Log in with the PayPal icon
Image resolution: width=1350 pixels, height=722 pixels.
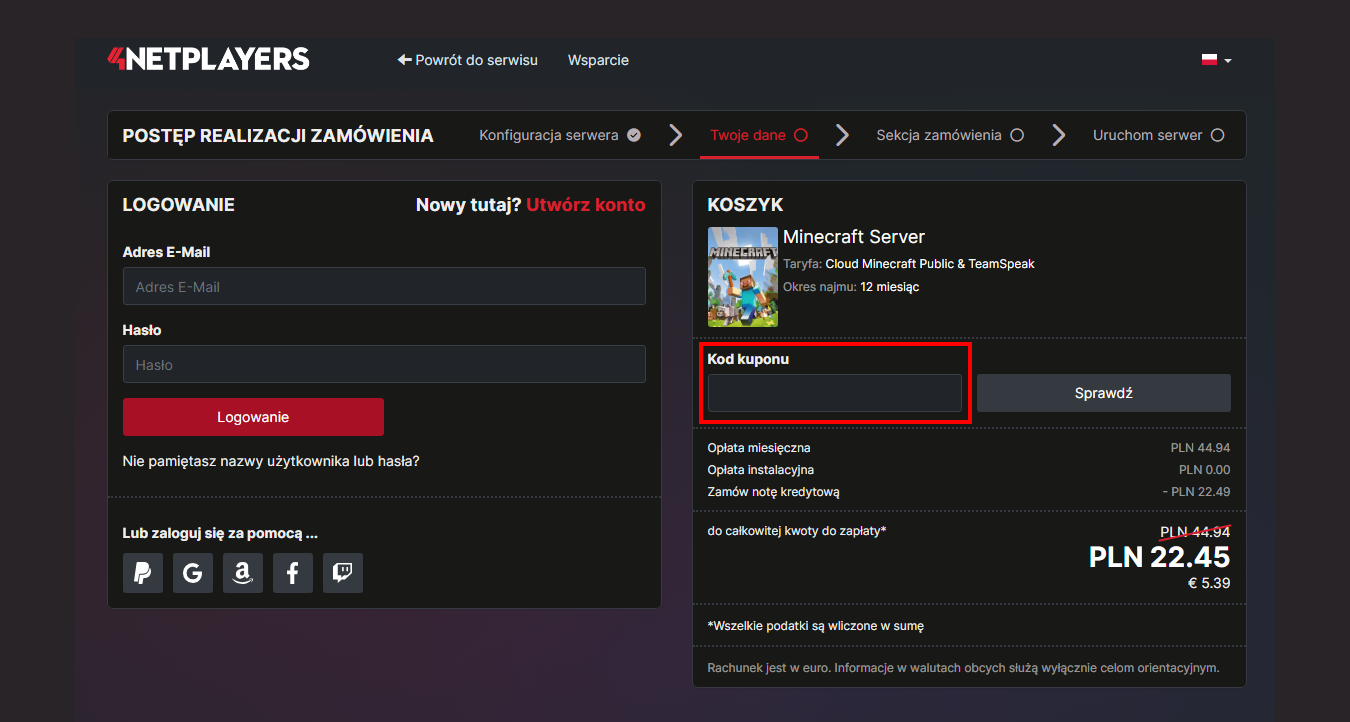[x=143, y=573]
